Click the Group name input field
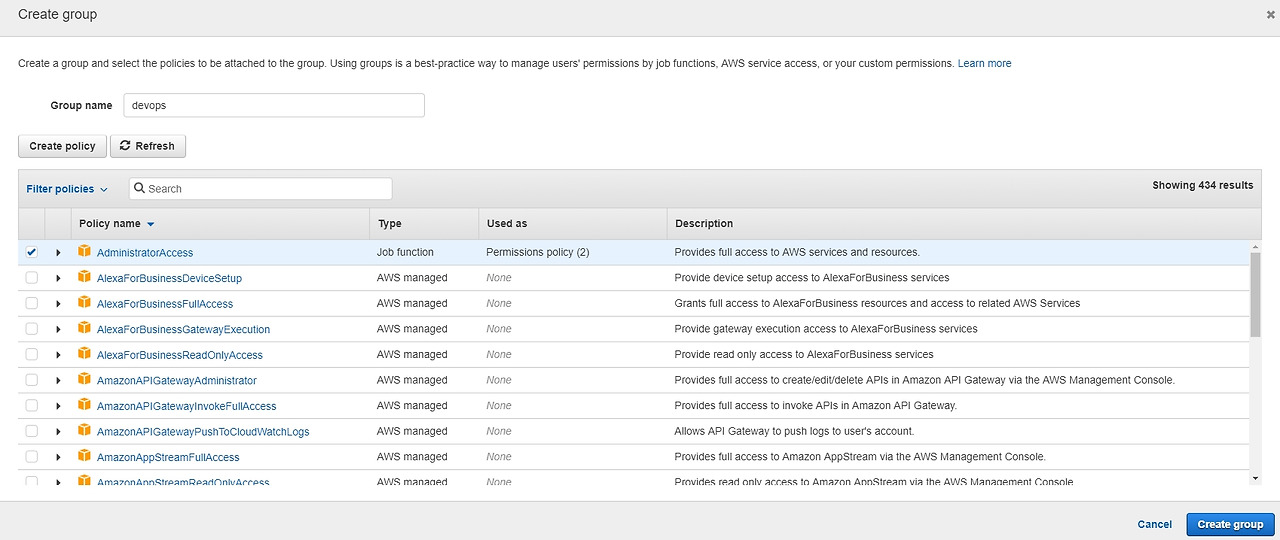Image resolution: width=1280 pixels, height=540 pixels. (274, 105)
